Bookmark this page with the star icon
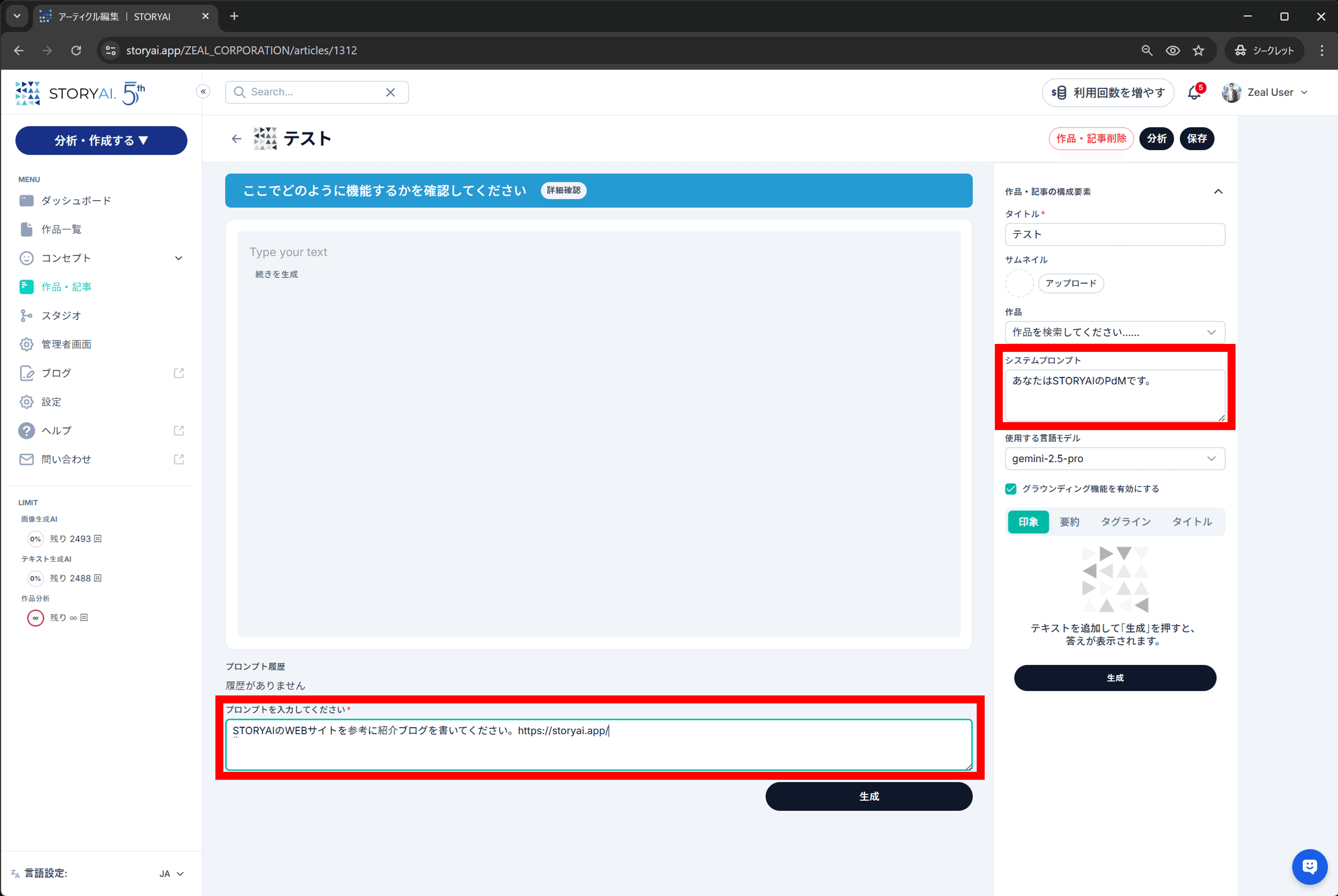The height and width of the screenshot is (896, 1338). (x=1199, y=50)
